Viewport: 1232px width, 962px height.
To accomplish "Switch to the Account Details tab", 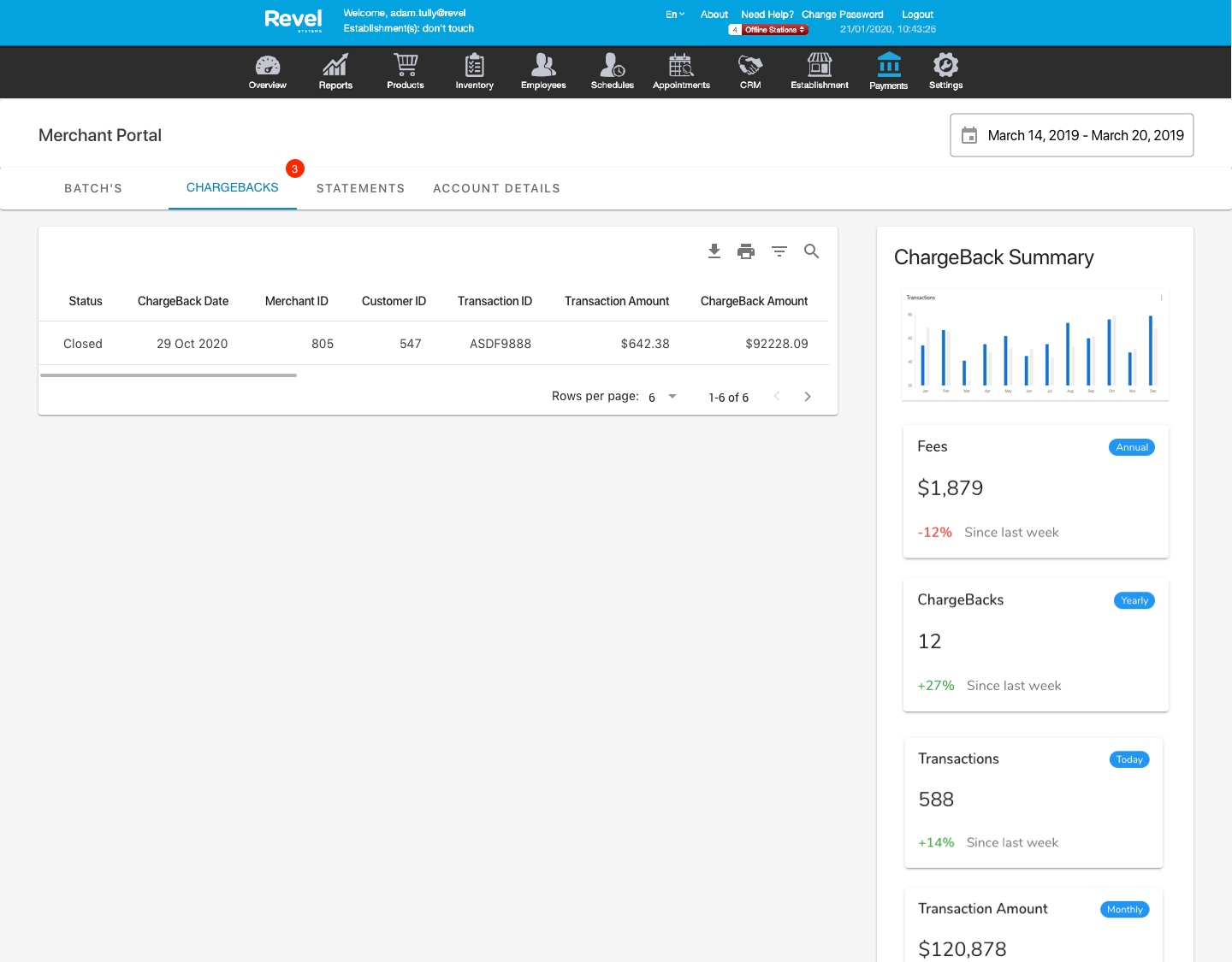I will (496, 188).
